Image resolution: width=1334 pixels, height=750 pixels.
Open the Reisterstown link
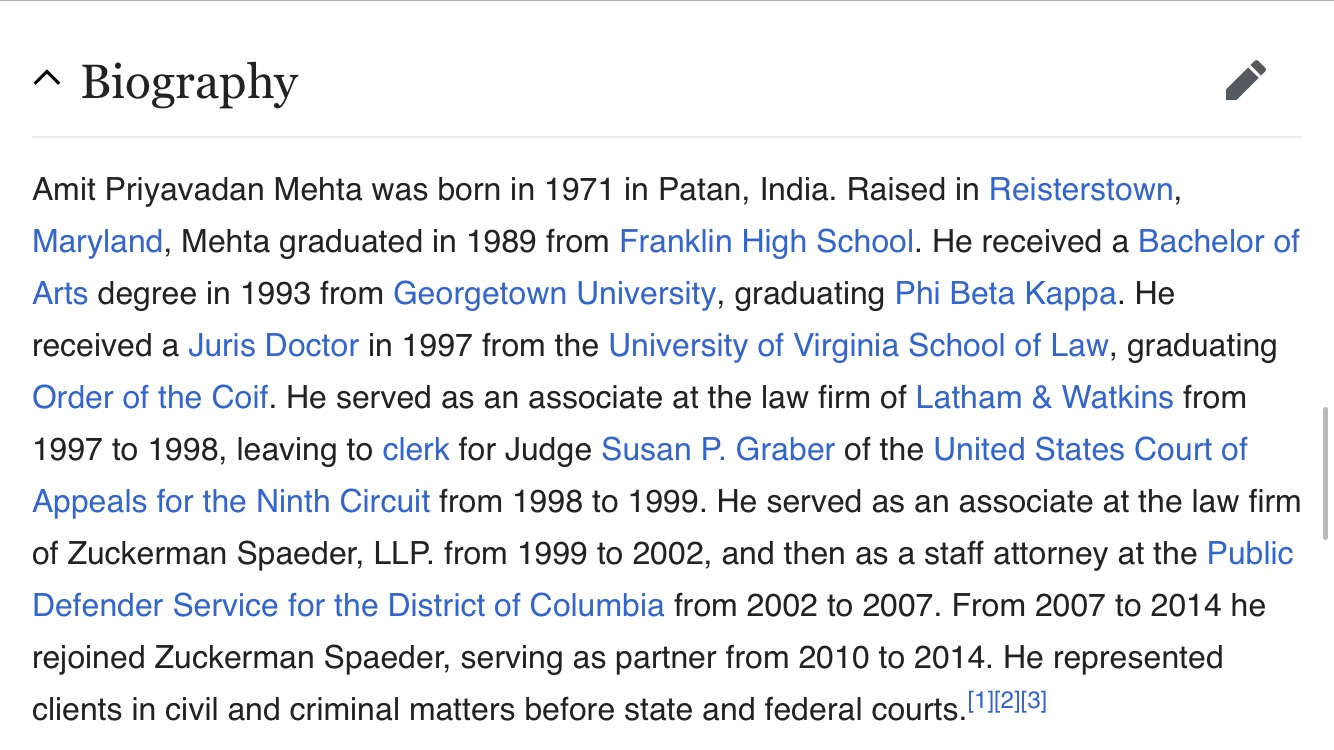(1080, 189)
